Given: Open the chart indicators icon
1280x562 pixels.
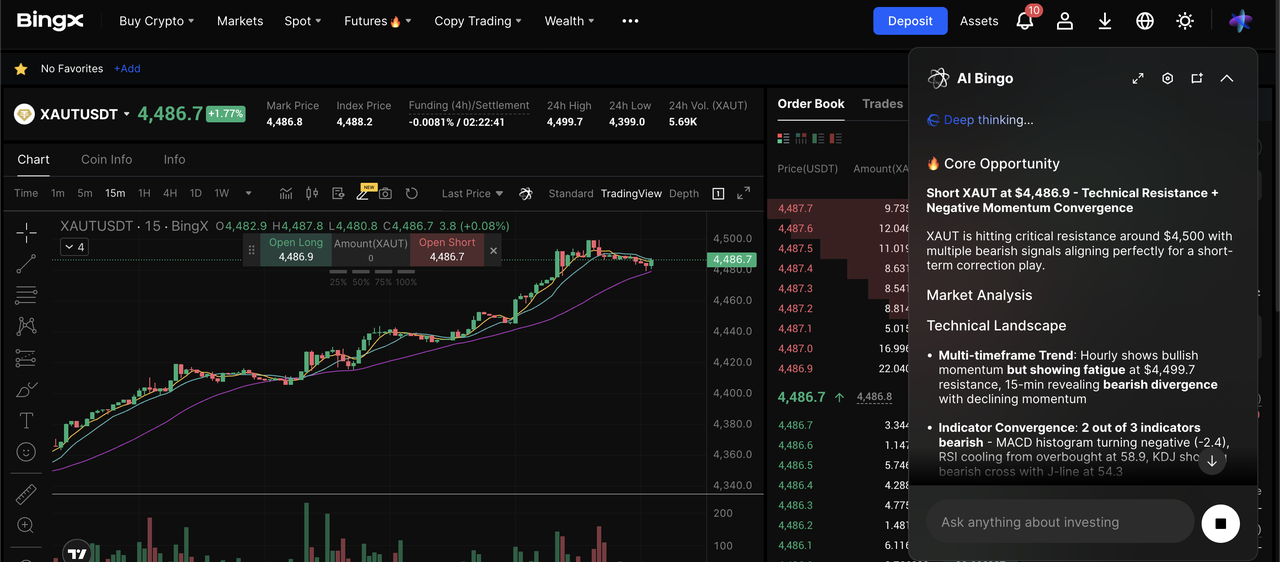Looking at the screenshot, I should (x=286, y=193).
